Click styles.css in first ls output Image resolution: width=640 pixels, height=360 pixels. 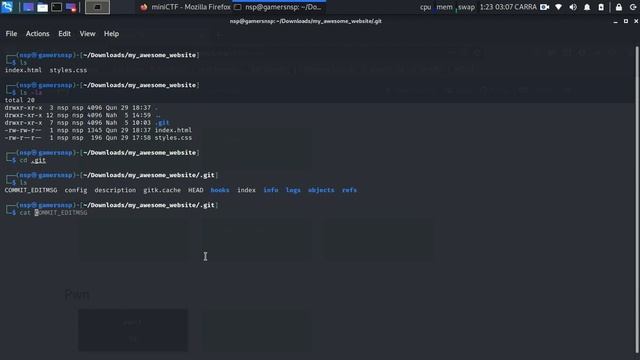[68, 70]
